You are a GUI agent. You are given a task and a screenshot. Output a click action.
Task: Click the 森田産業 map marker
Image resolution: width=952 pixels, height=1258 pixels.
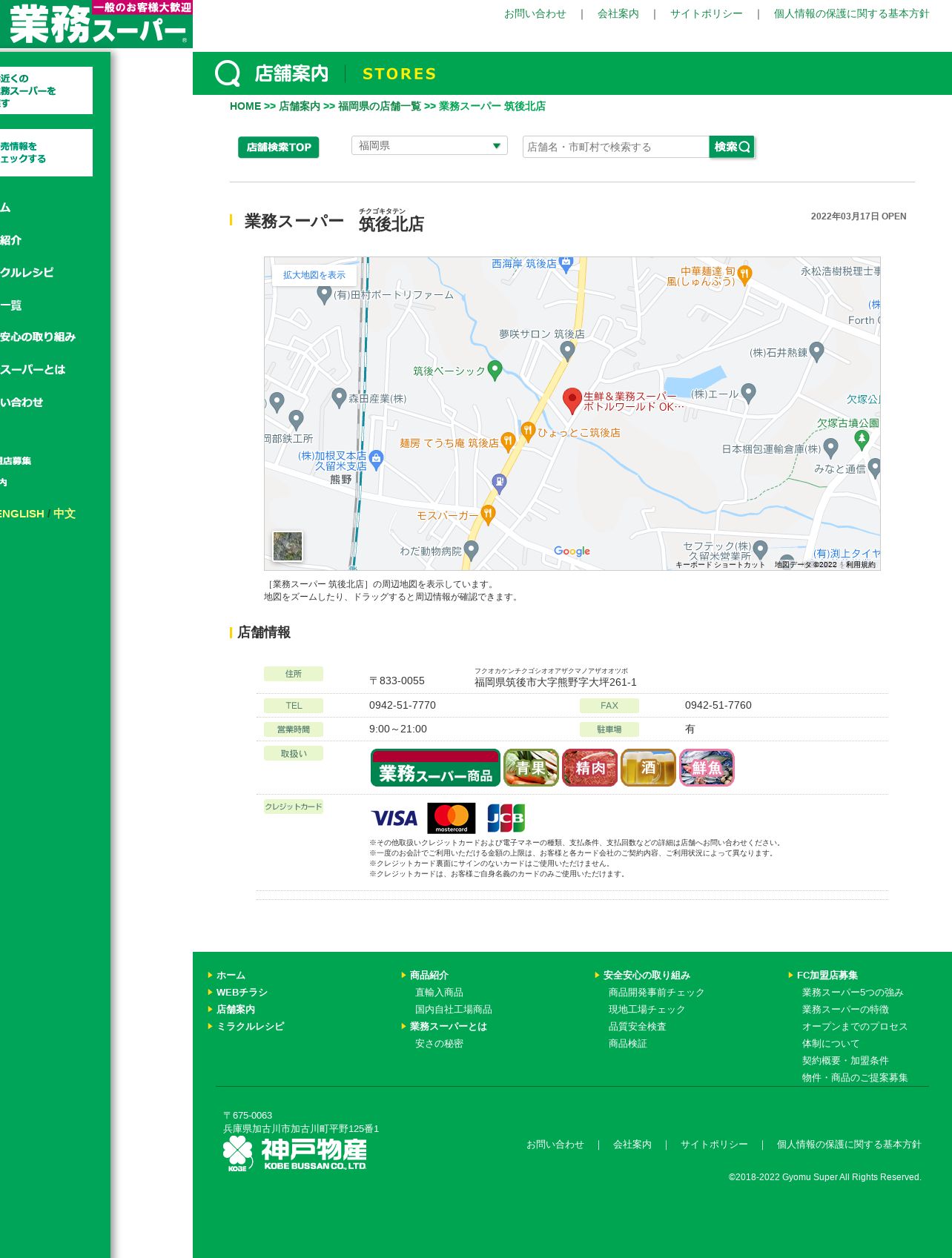point(339,397)
